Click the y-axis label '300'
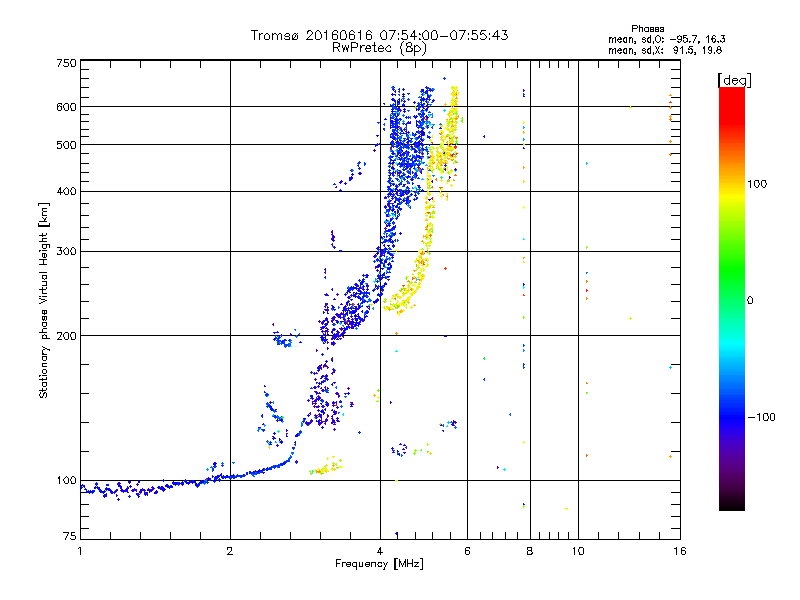 click(66, 251)
